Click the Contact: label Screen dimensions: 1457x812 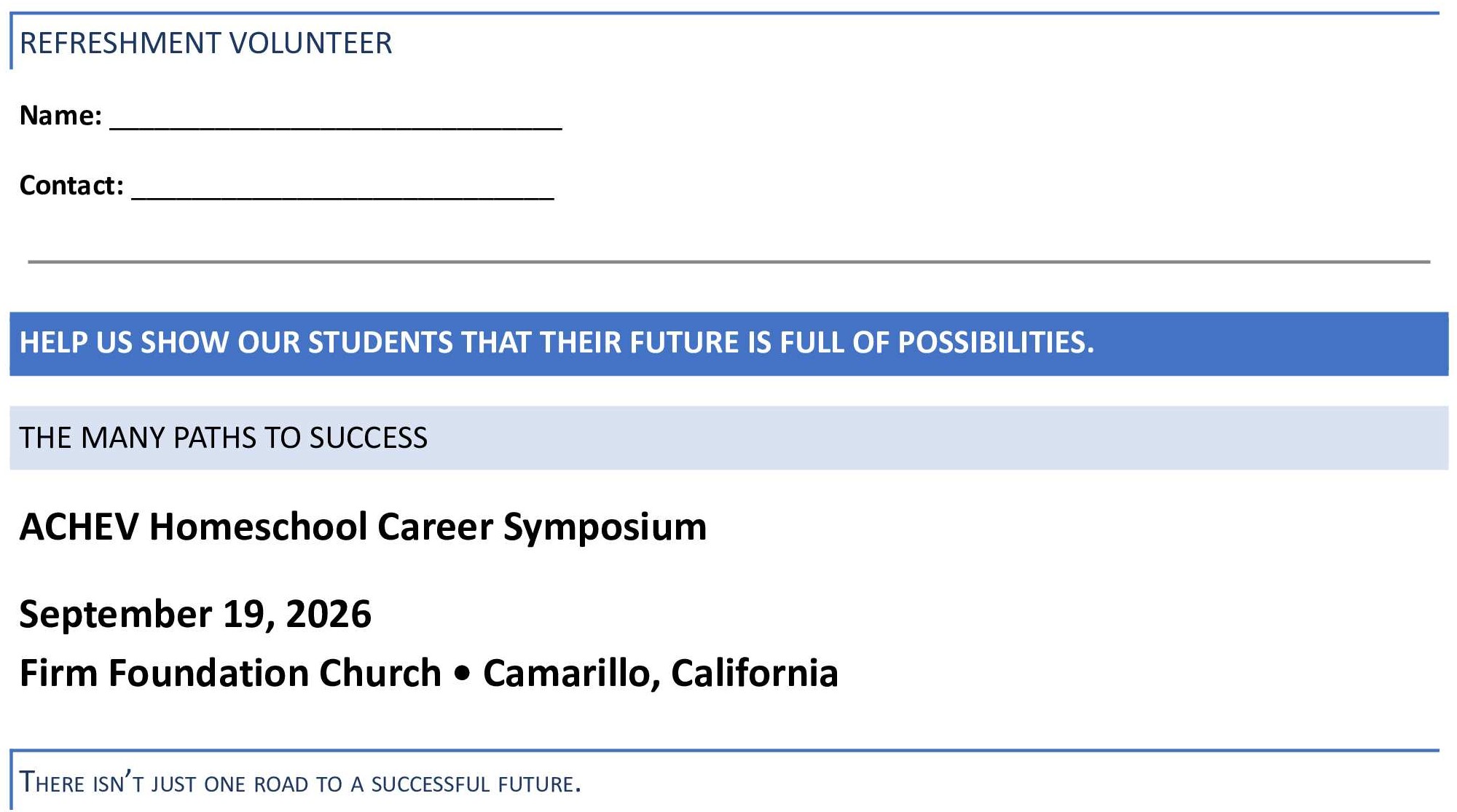[x=71, y=185]
